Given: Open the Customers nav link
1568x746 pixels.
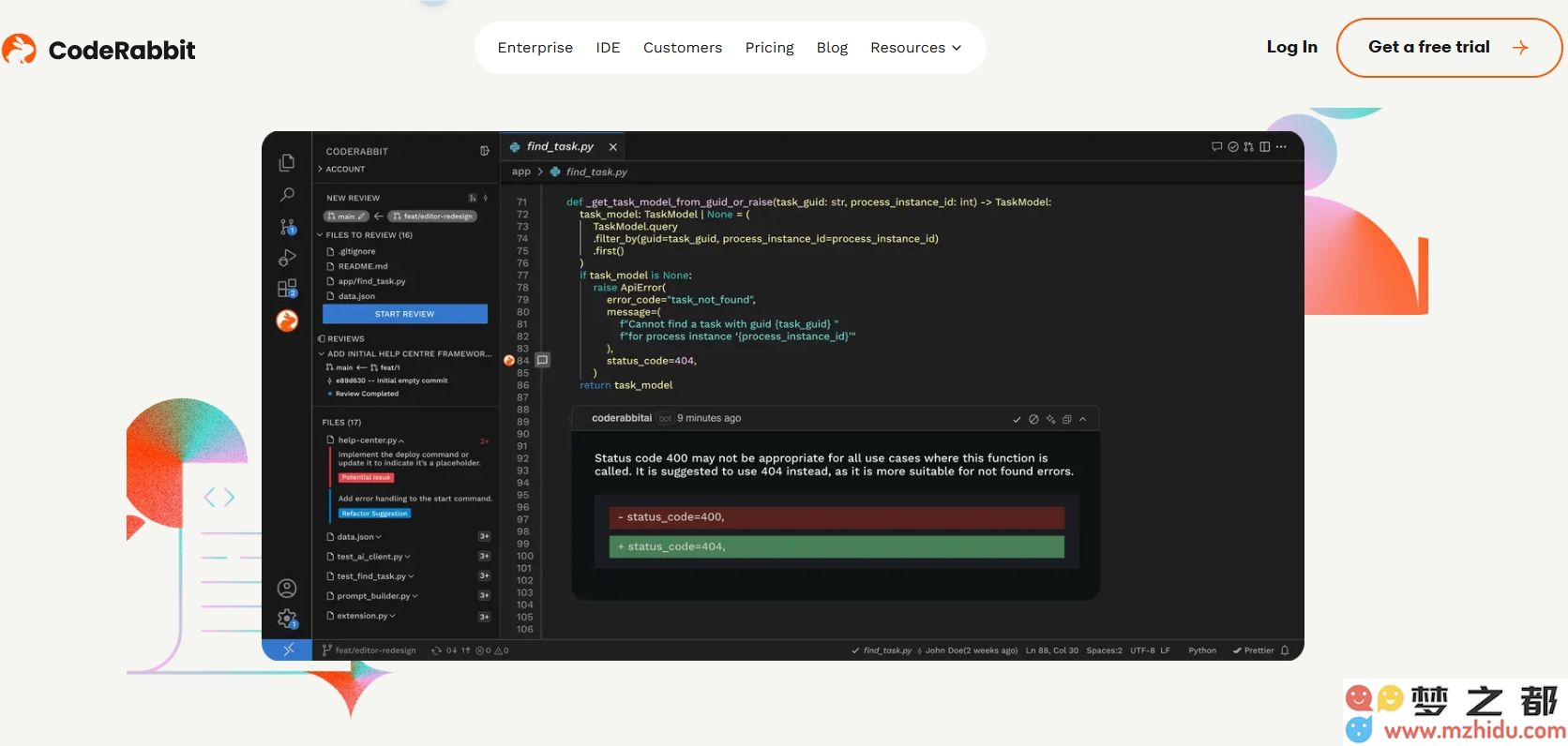Looking at the screenshot, I should click(683, 48).
